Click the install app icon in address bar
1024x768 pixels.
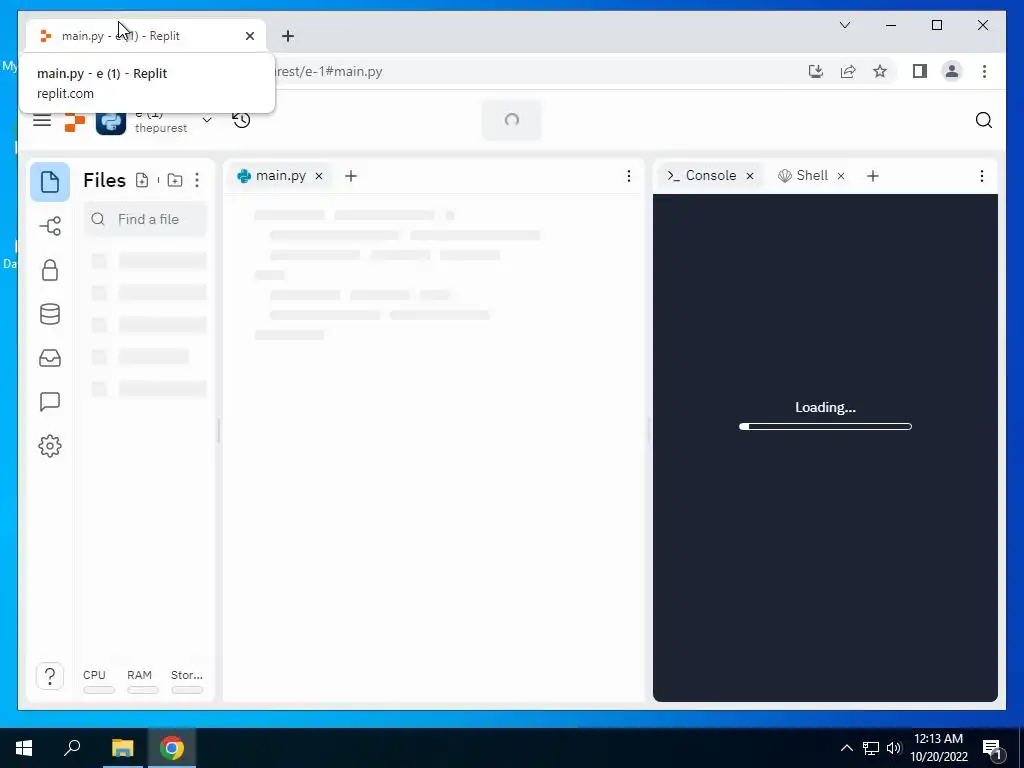815,71
